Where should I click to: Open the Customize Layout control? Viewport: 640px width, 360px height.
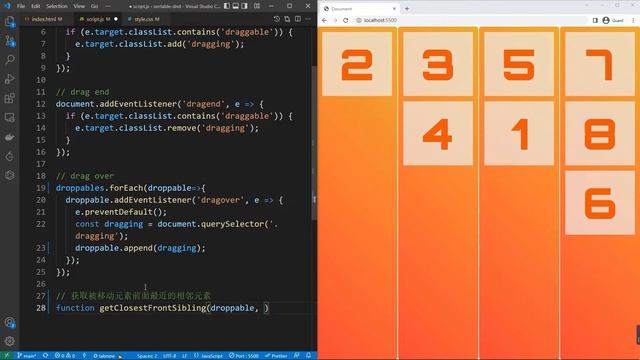click(x=257, y=6)
